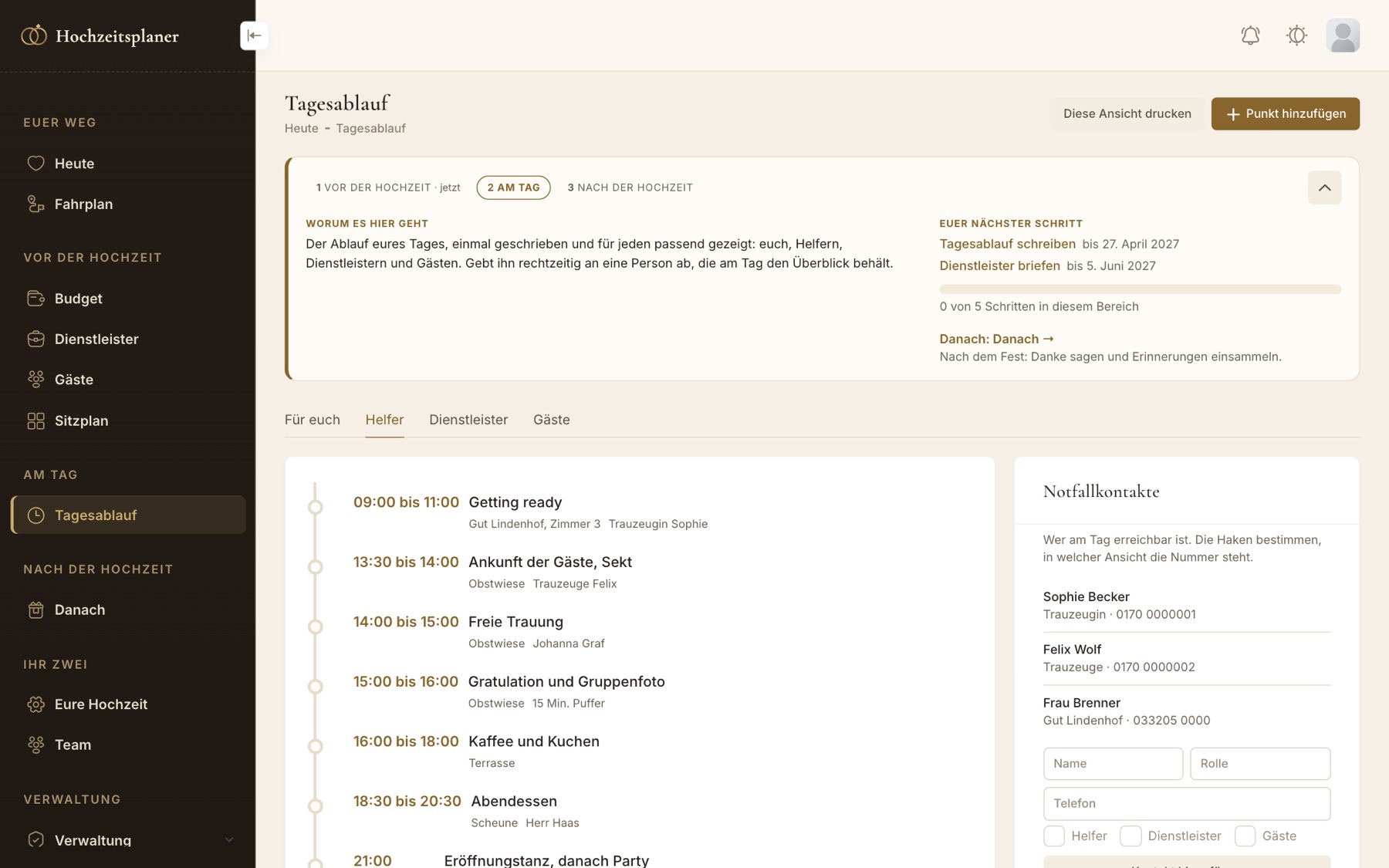1389x868 pixels.
Task: Select phase 3 Nach der Hochzeit
Action: [x=630, y=187]
